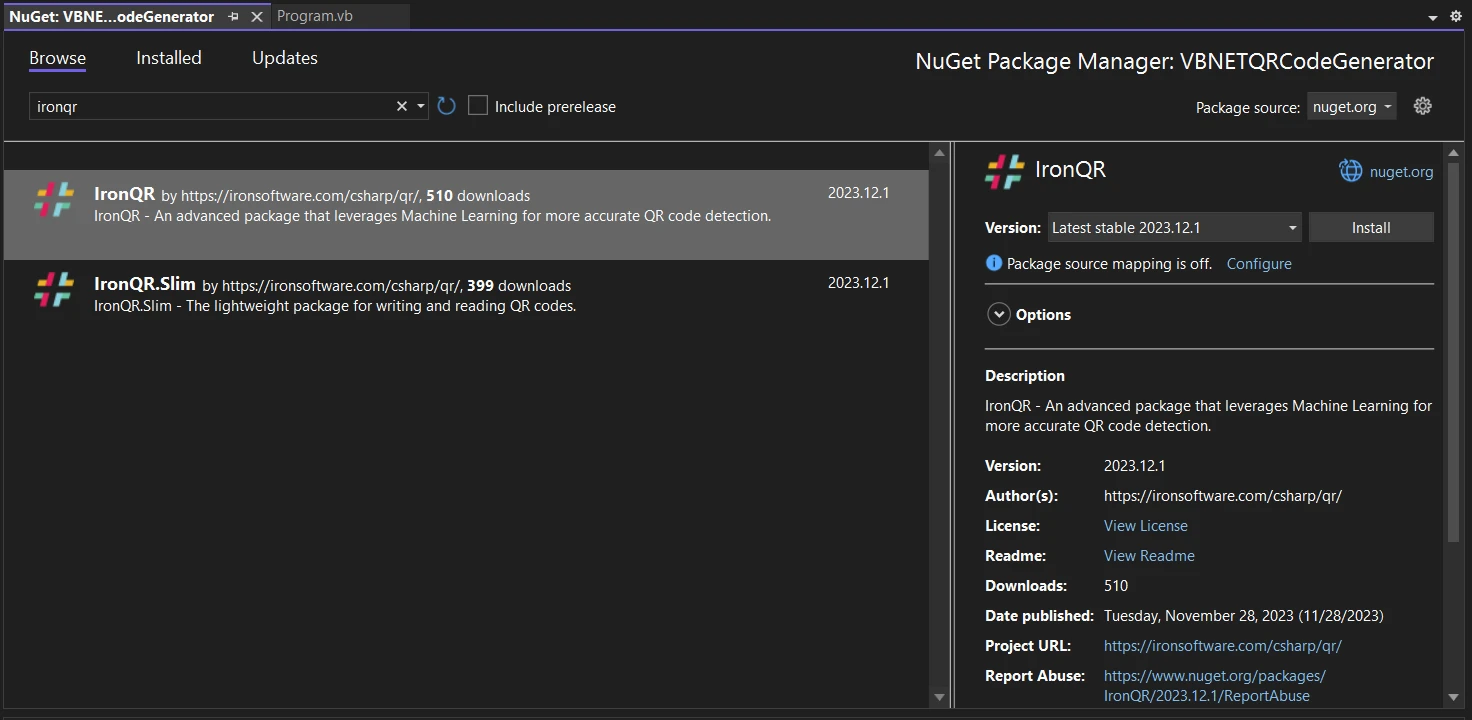Enable the Include prerelease checkbox
Screen dimensions: 1472x720
pos(478,106)
